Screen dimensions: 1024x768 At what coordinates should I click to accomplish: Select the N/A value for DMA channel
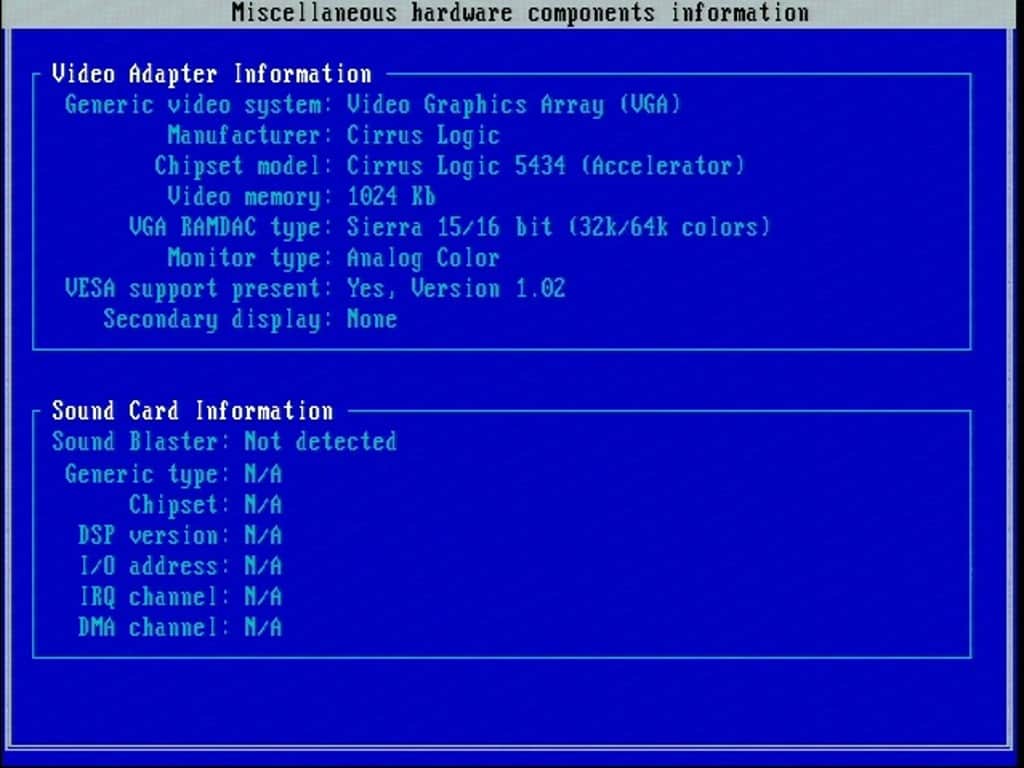click(263, 628)
